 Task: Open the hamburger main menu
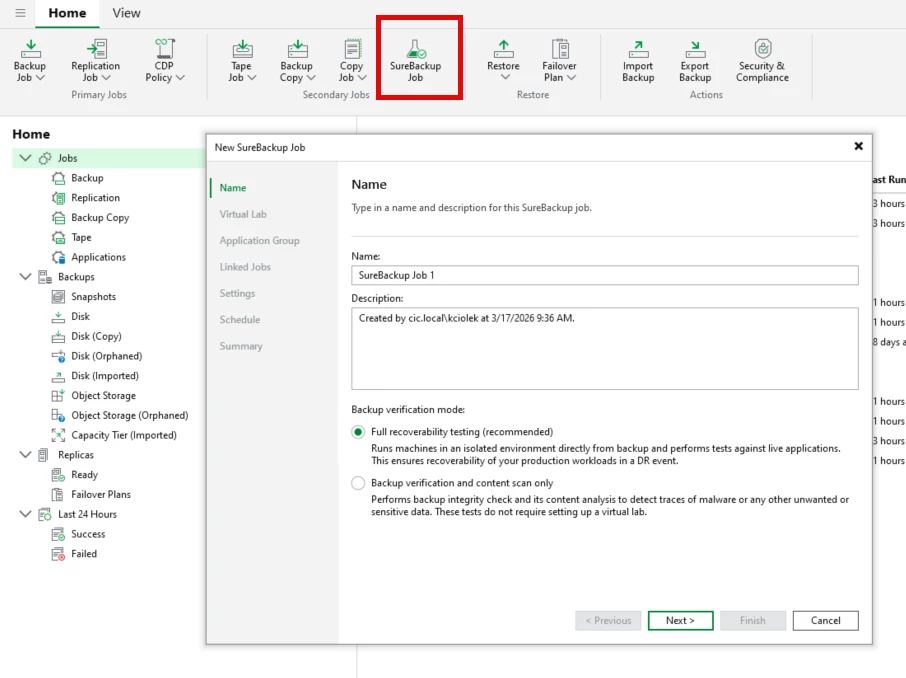[20, 13]
